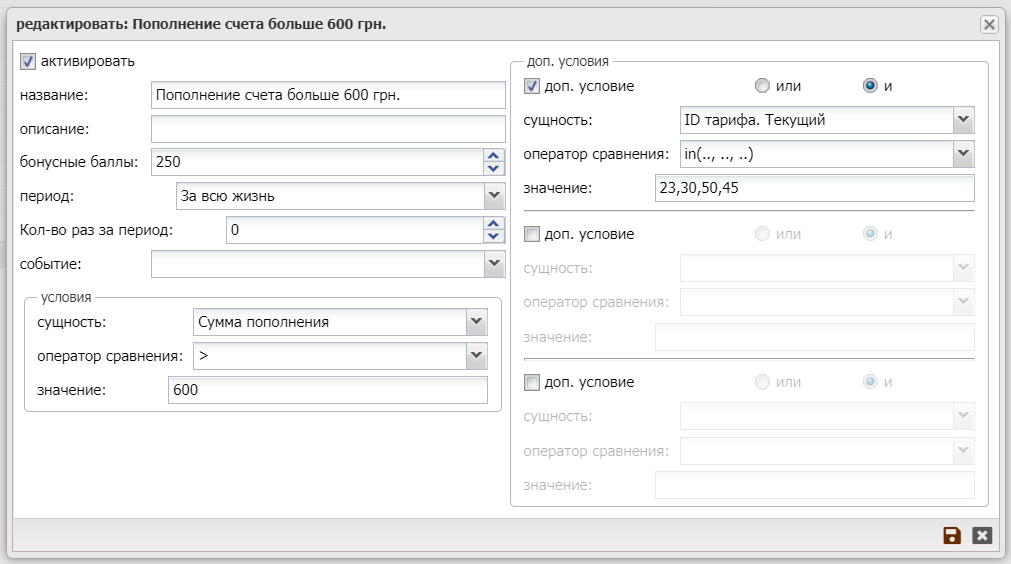Decrease count per period with down arrow
Image resolution: width=1011 pixels, height=564 pixels.
tap(494, 237)
